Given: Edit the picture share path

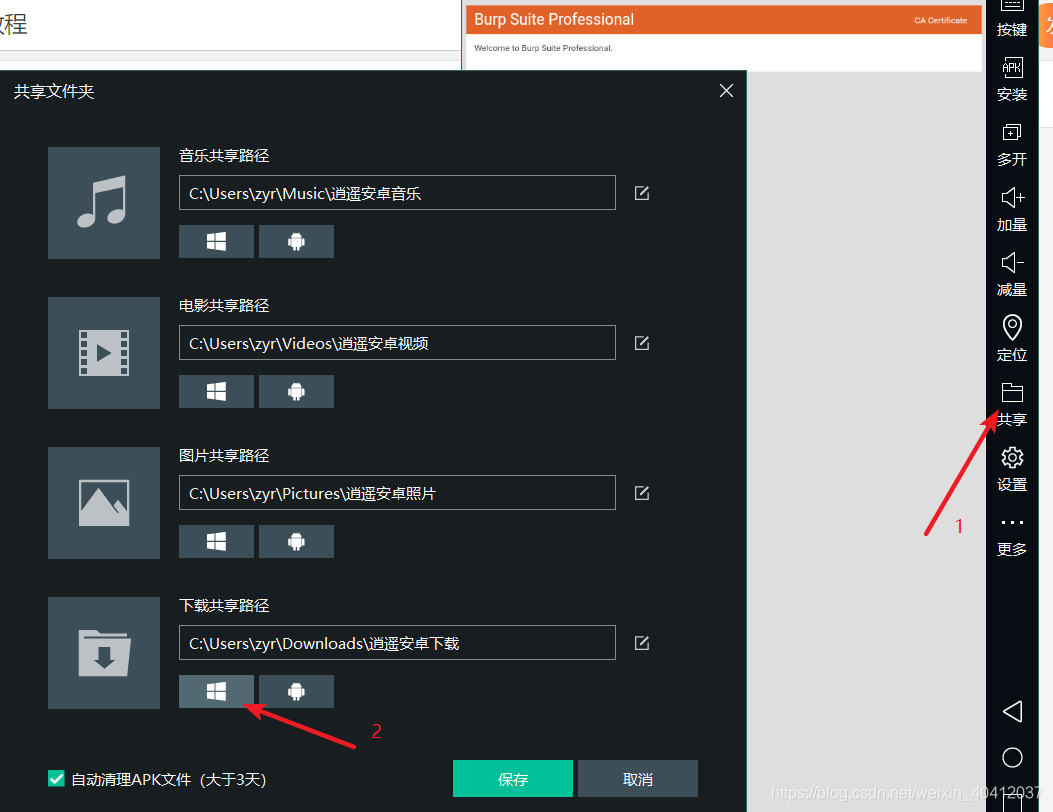Looking at the screenshot, I should pyautogui.click(x=642, y=493).
